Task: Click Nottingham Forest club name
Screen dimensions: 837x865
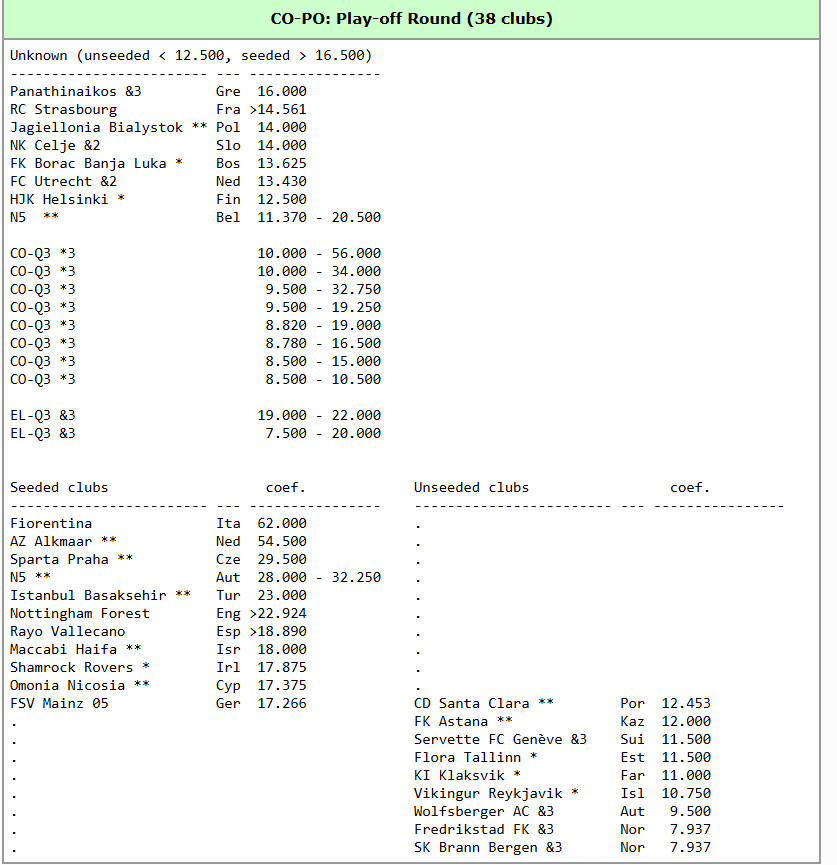Action: click(x=80, y=613)
